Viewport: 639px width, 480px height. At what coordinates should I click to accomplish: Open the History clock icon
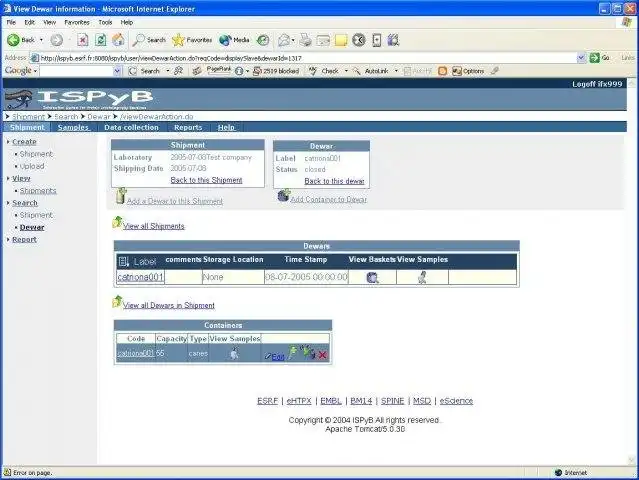click(263, 40)
